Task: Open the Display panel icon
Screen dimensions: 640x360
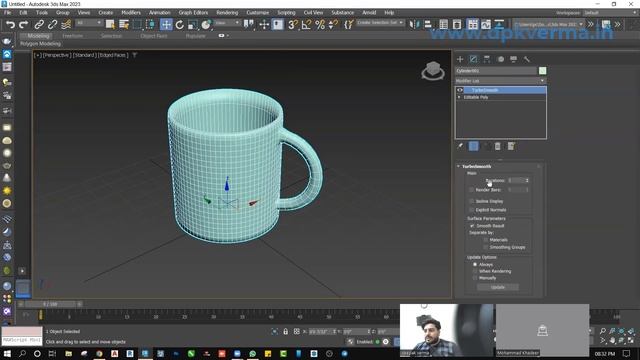Action: [x=513, y=60]
